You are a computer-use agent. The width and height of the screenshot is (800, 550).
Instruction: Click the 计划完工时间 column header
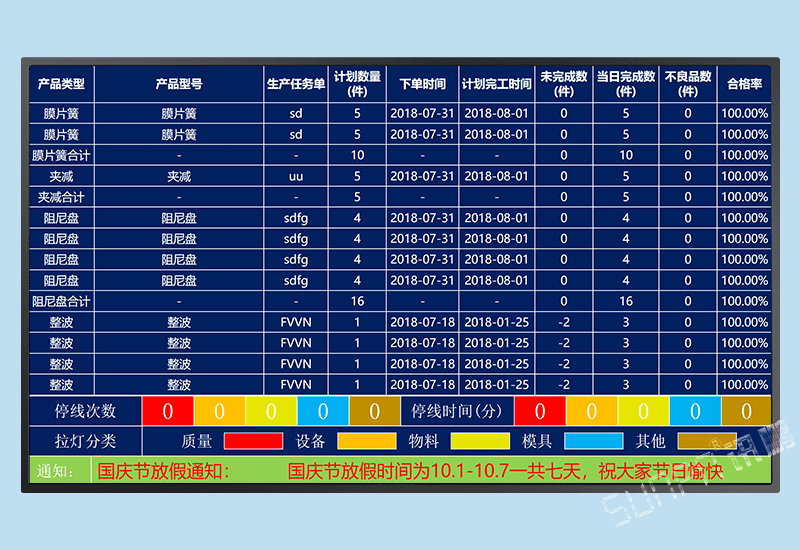(x=497, y=84)
